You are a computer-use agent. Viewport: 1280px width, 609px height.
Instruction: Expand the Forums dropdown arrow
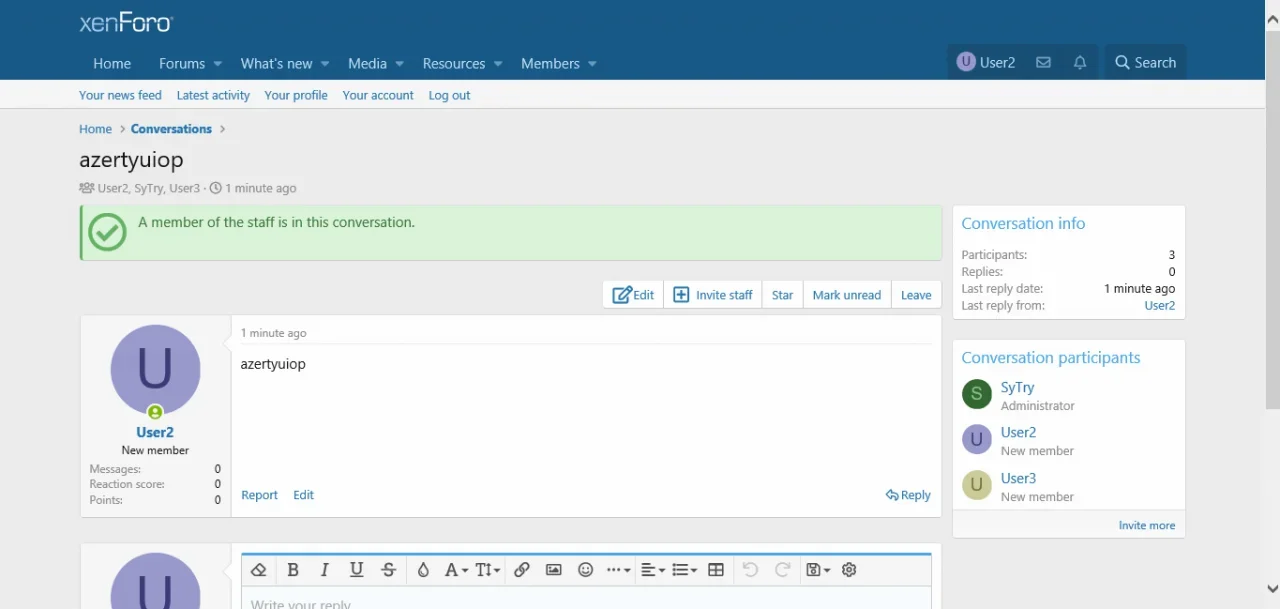(217, 64)
